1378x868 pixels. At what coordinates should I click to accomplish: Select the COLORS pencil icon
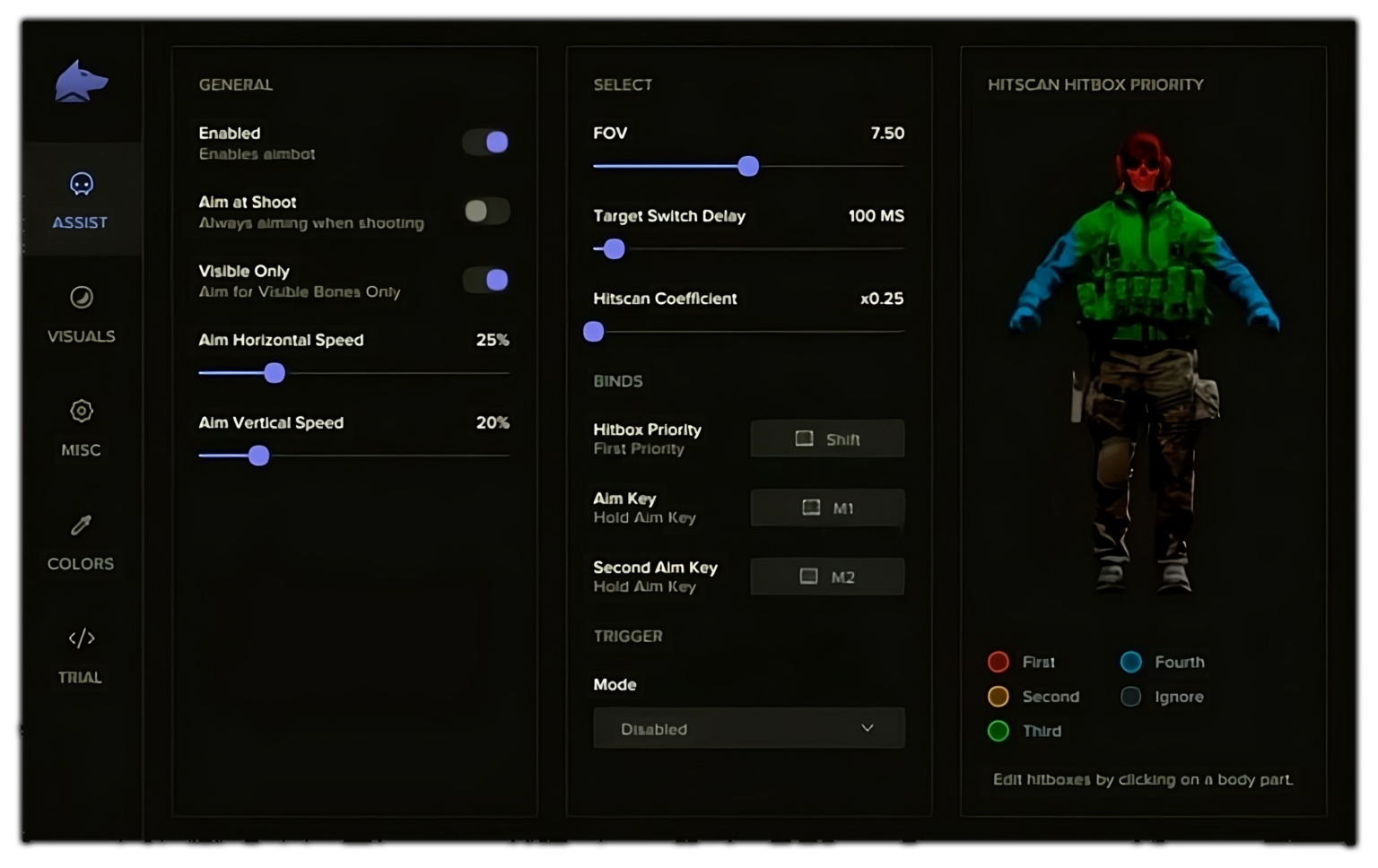click(81, 525)
